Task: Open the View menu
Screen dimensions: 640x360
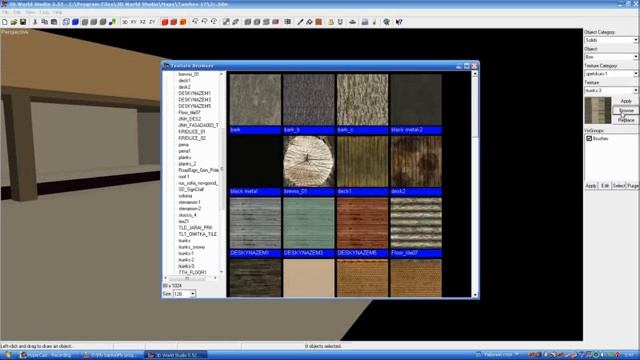Action: click(x=31, y=13)
